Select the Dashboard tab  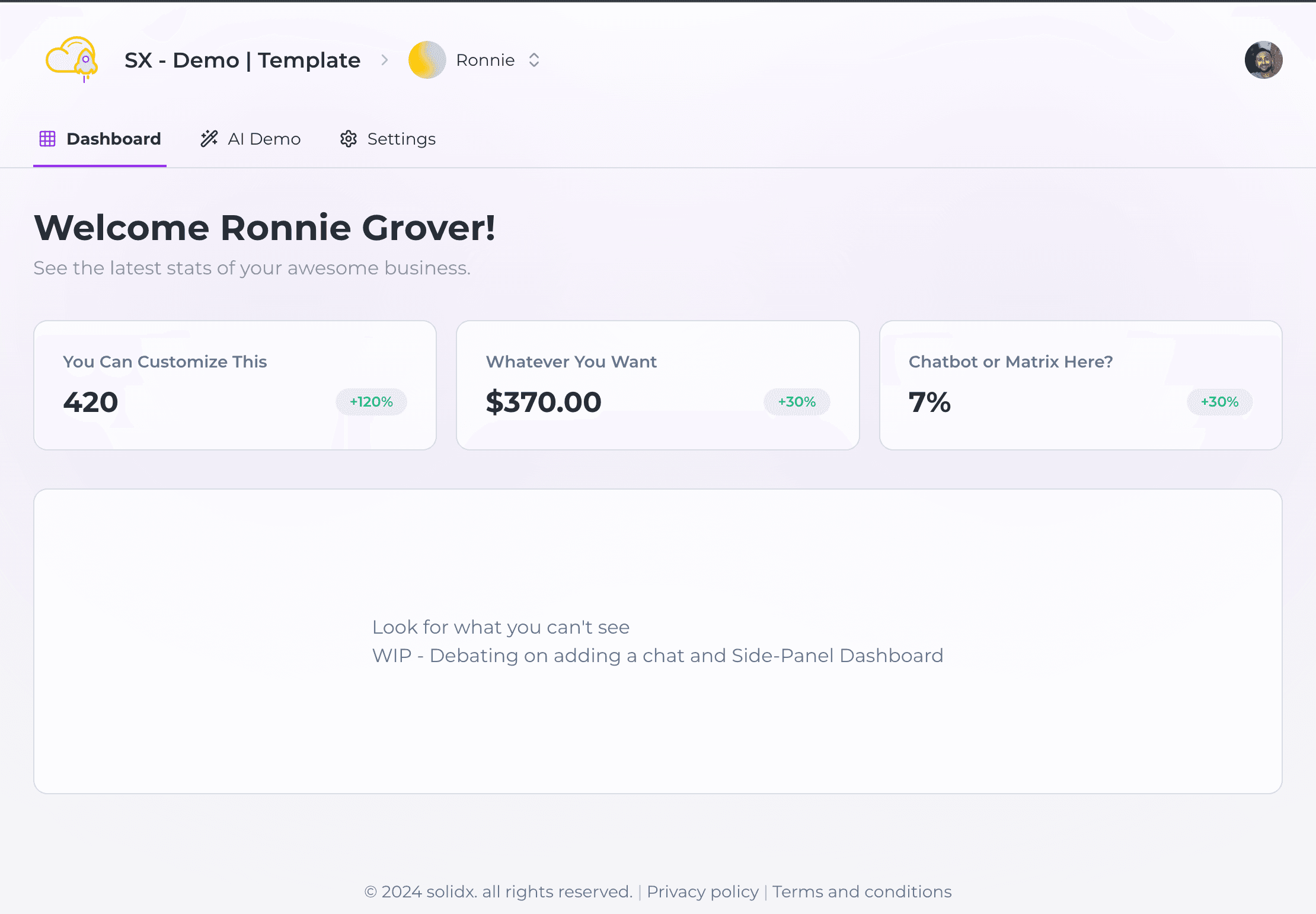(113, 139)
